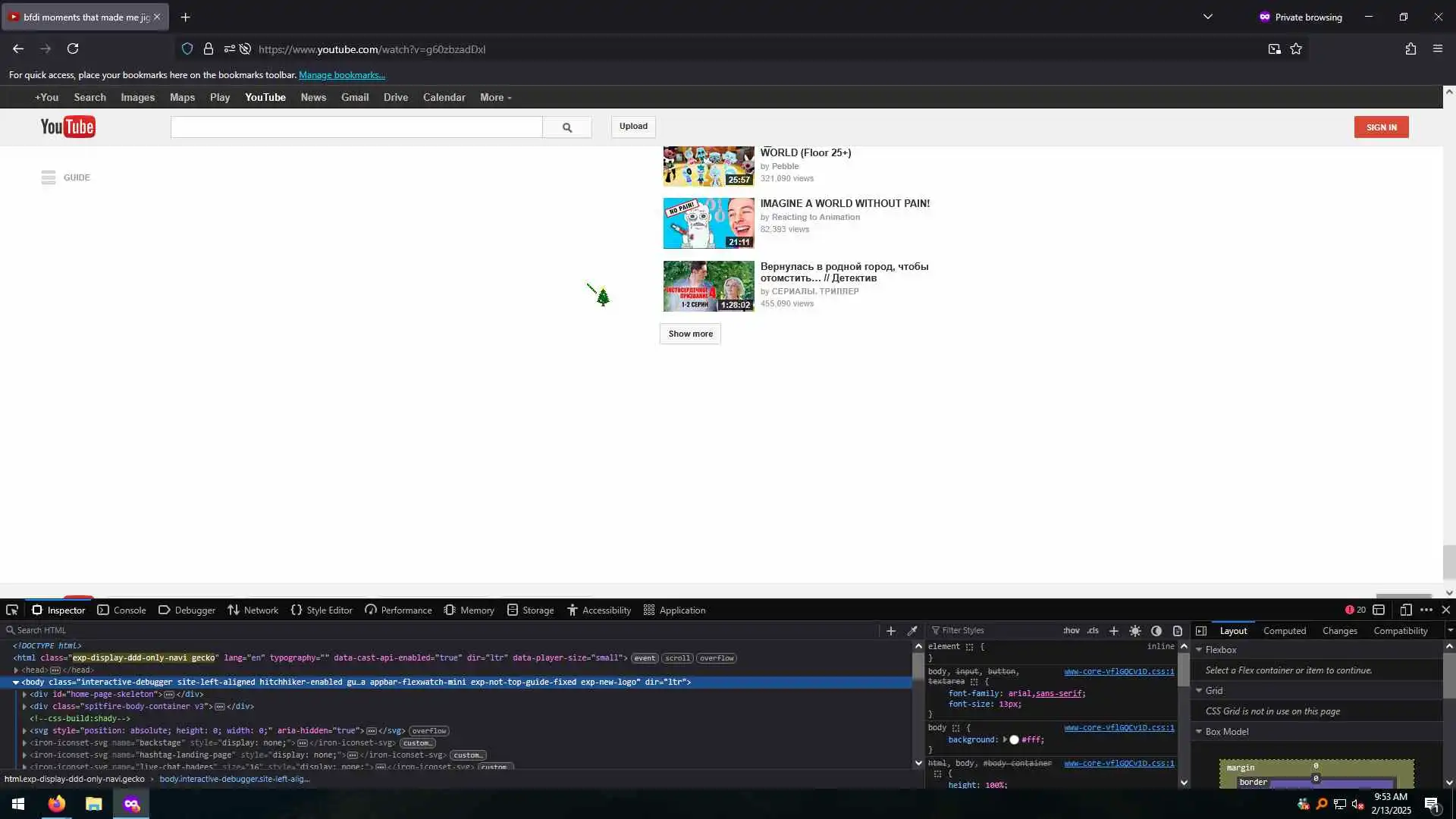Image resolution: width=1456 pixels, height=819 pixels.
Task: Open the Guide hamburger menu icon
Action: pyautogui.click(x=49, y=177)
